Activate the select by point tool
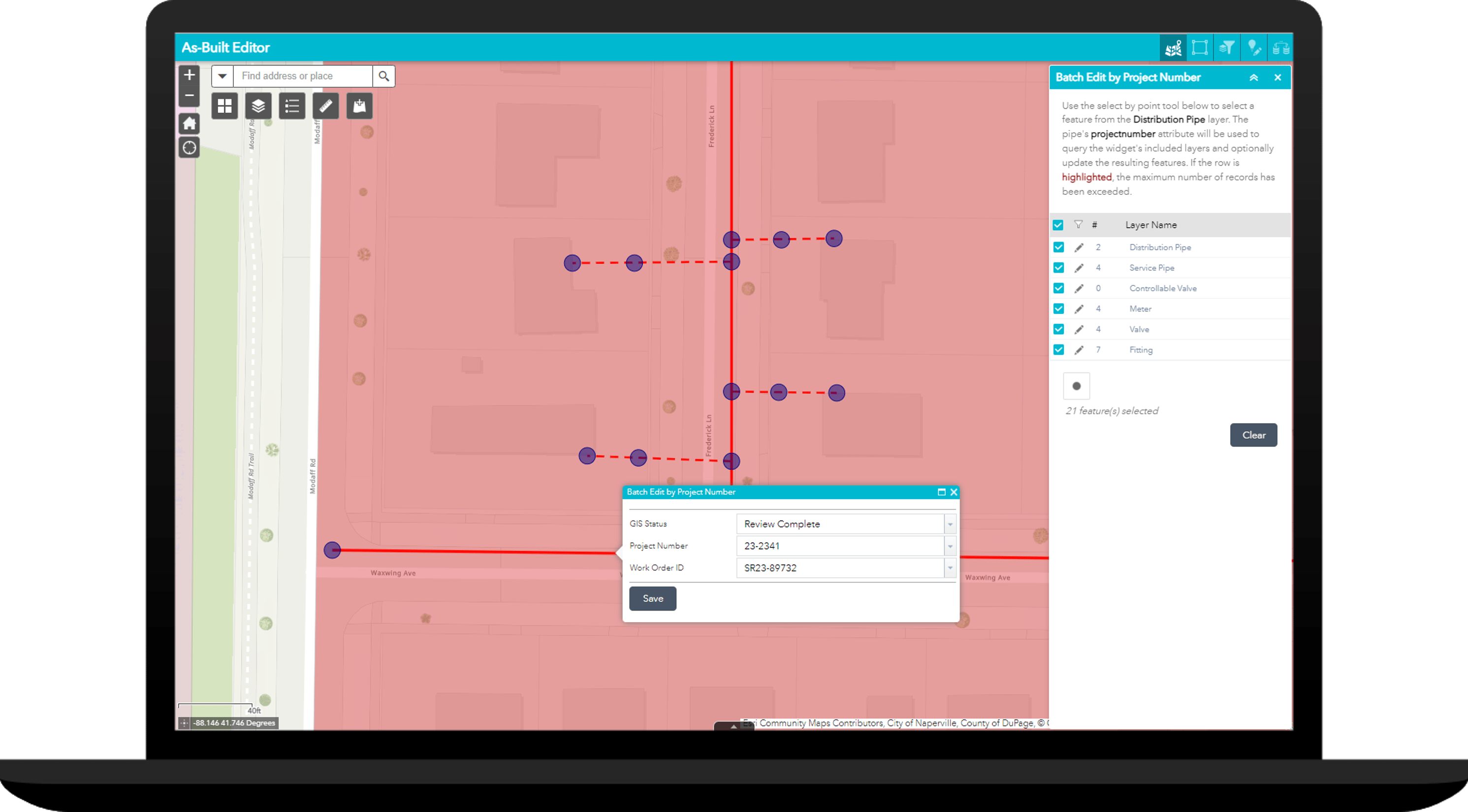 click(x=1076, y=386)
